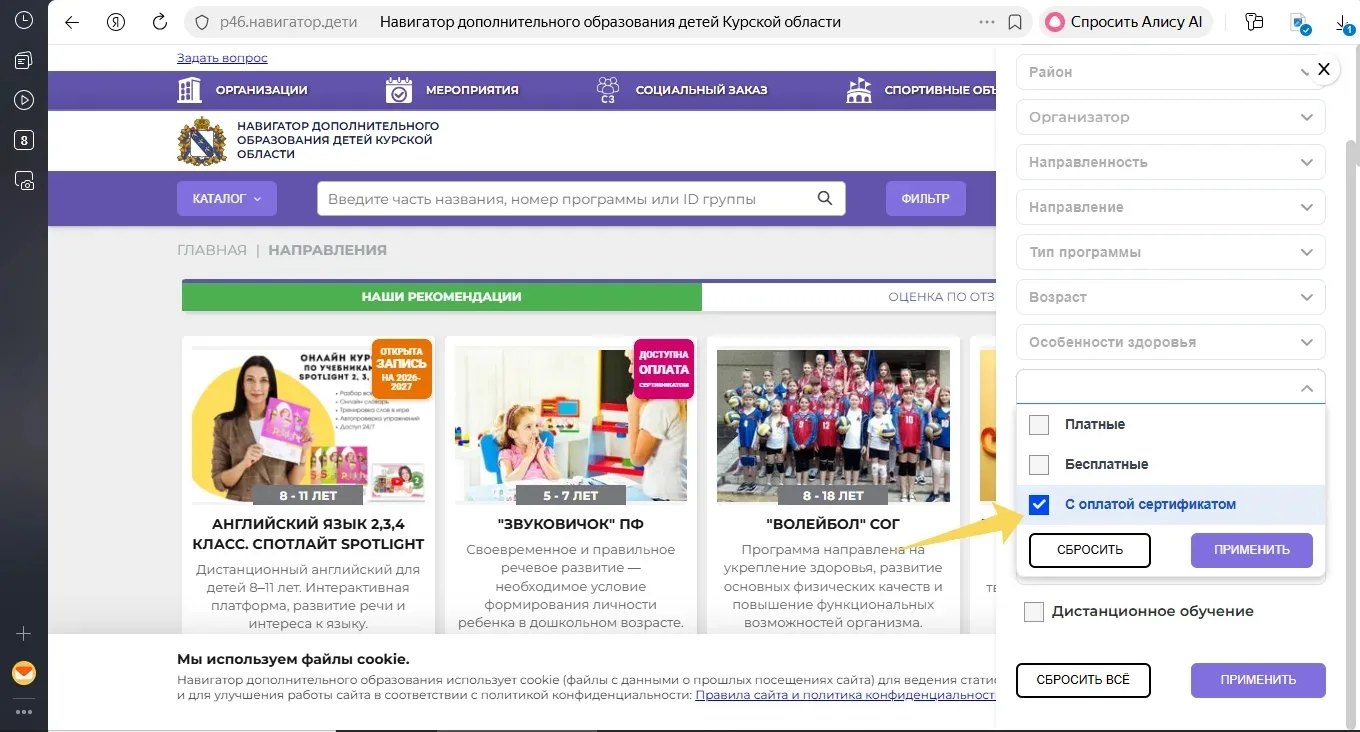The height and width of the screenshot is (732, 1360).
Task: Open the sidebar icon showing number 8
Action: click(x=24, y=140)
